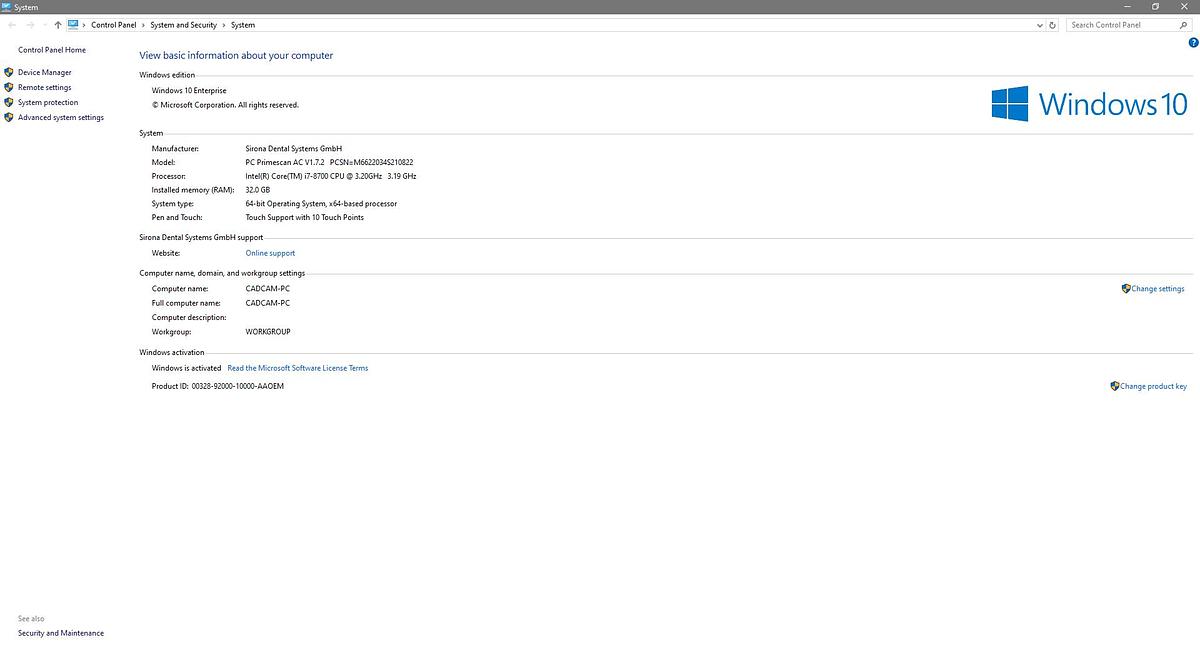This screenshot has width=1200, height=650.
Task: Focus the Search Control Panel field
Action: pos(1120,25)
